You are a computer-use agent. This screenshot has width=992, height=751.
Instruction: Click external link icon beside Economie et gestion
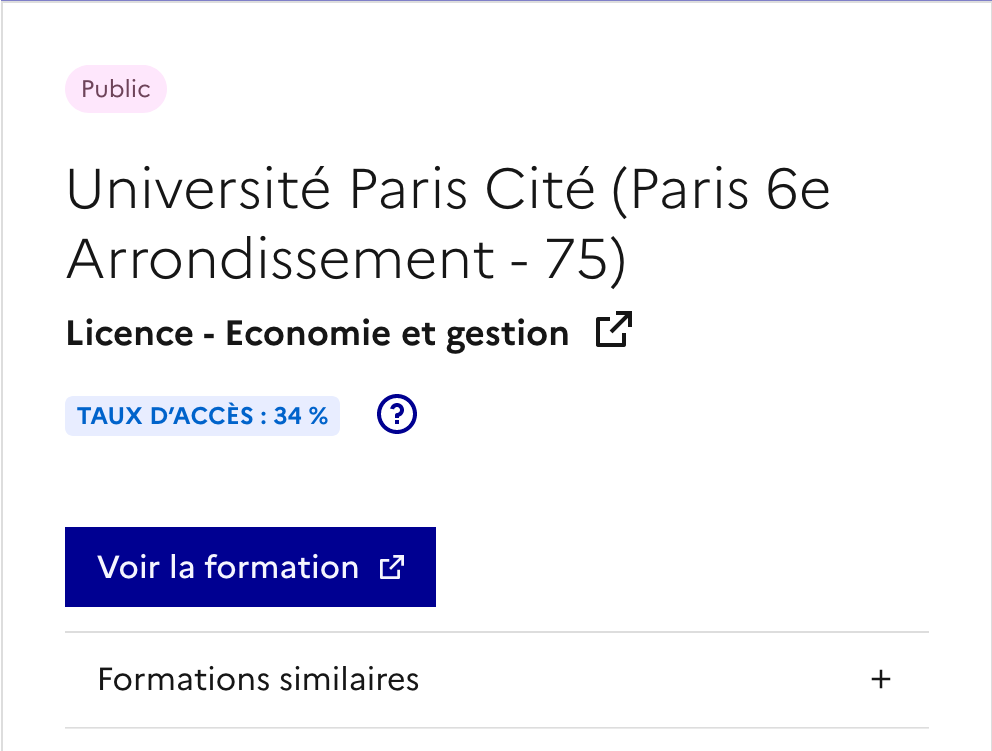(x=614, y=331)
